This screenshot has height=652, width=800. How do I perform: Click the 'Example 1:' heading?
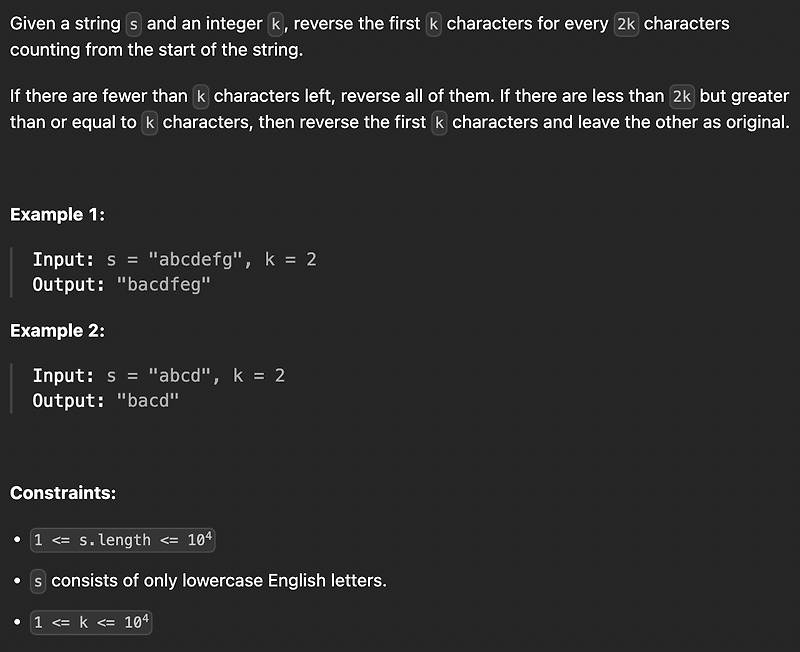click(57, 215)
